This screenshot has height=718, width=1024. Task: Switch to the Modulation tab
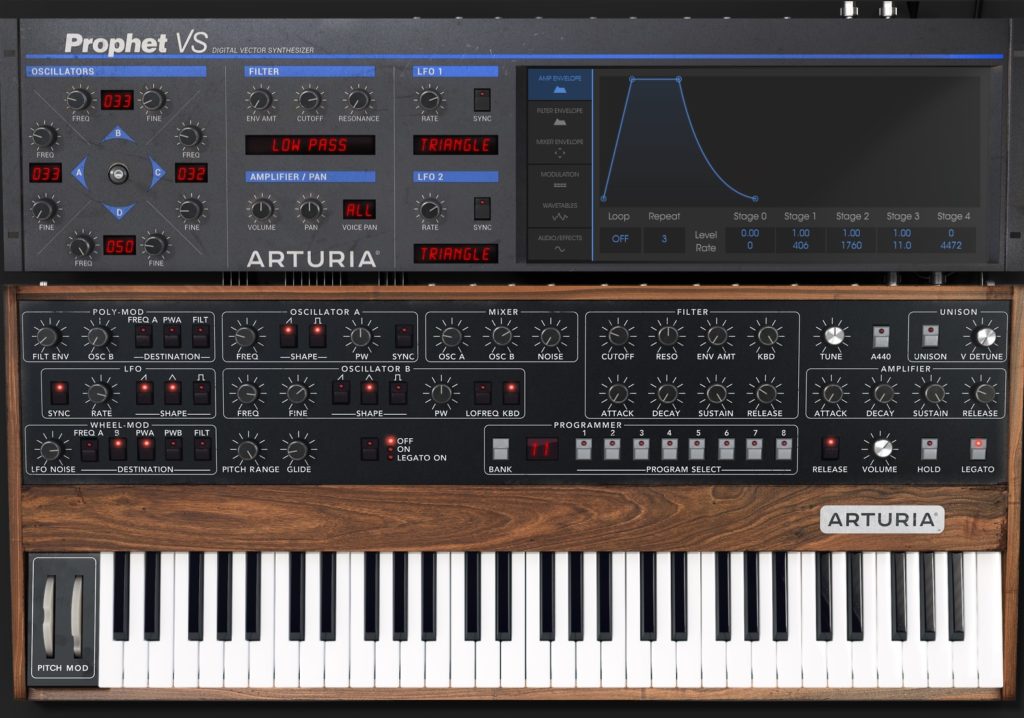coord(560,180)
